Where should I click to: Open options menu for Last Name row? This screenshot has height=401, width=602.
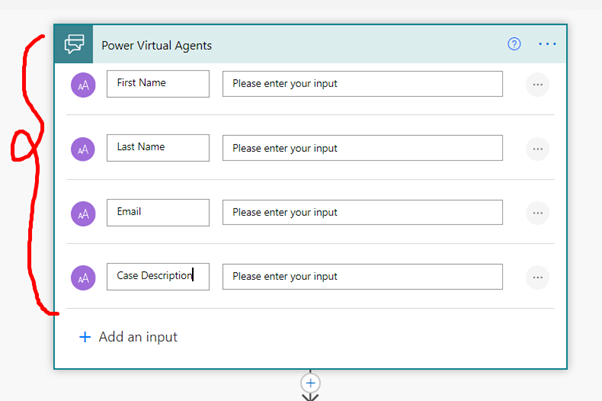pos(538,149)
